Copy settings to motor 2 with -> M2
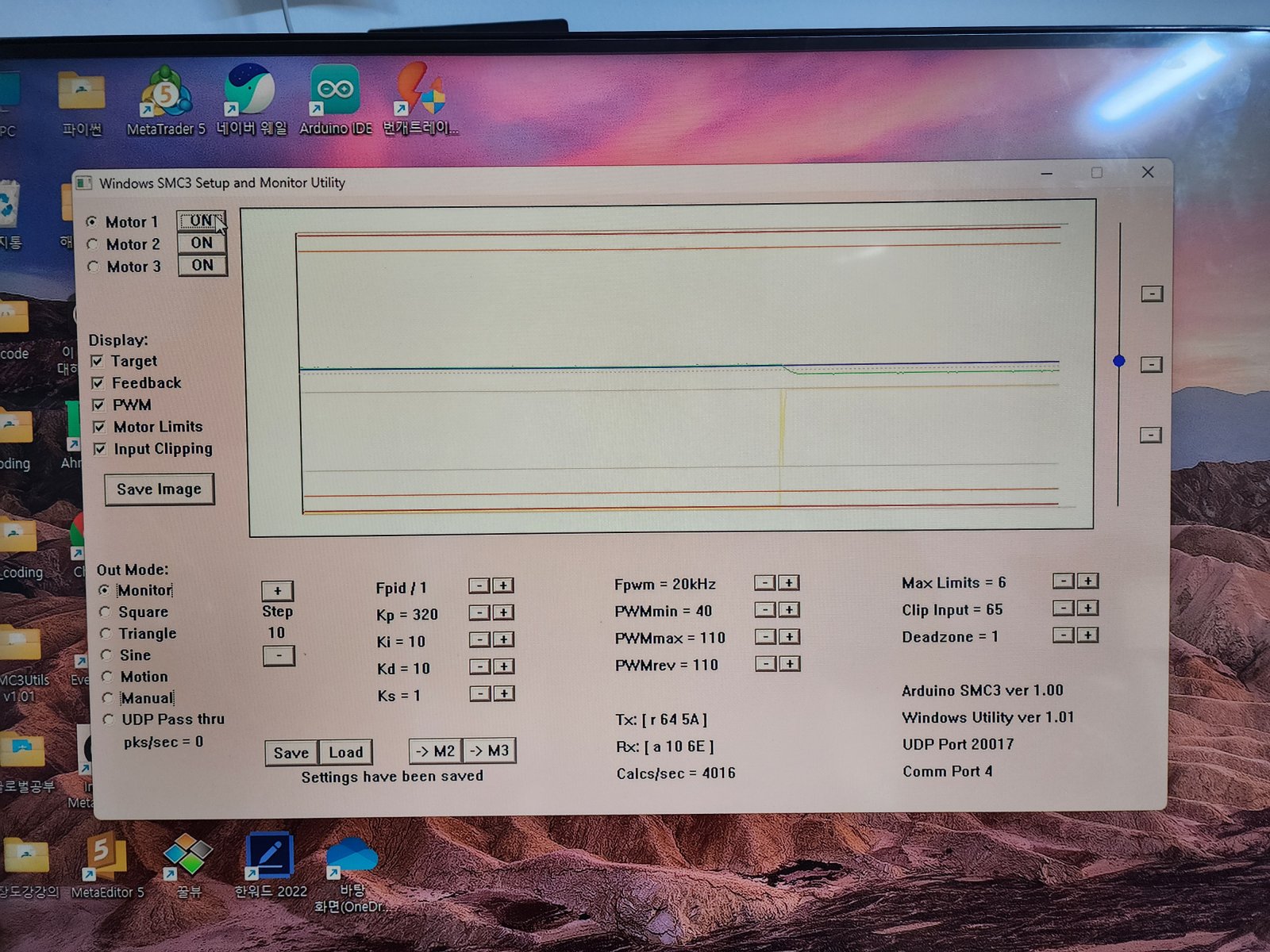This screenshot has height=952, width=1270. tap(436, 751)
